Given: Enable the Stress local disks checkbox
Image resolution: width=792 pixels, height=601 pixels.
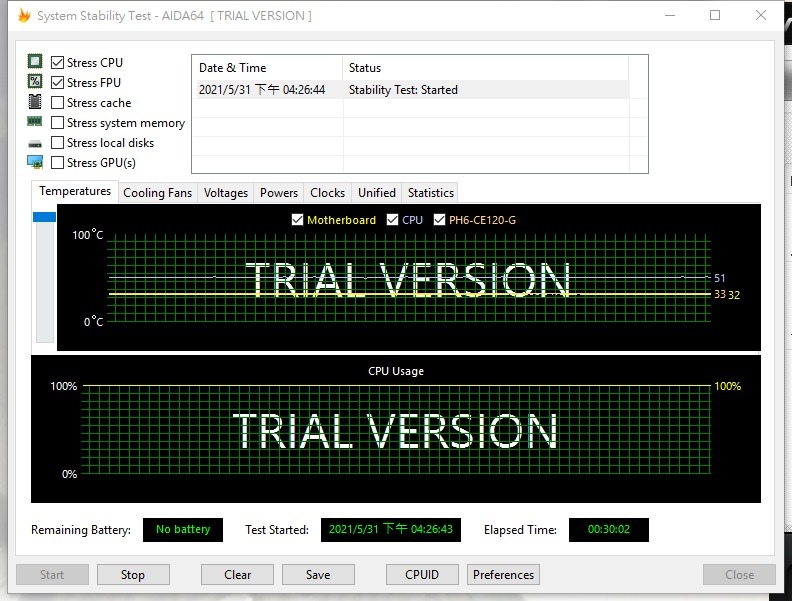Looking at the screenshot, I should 58,142.
